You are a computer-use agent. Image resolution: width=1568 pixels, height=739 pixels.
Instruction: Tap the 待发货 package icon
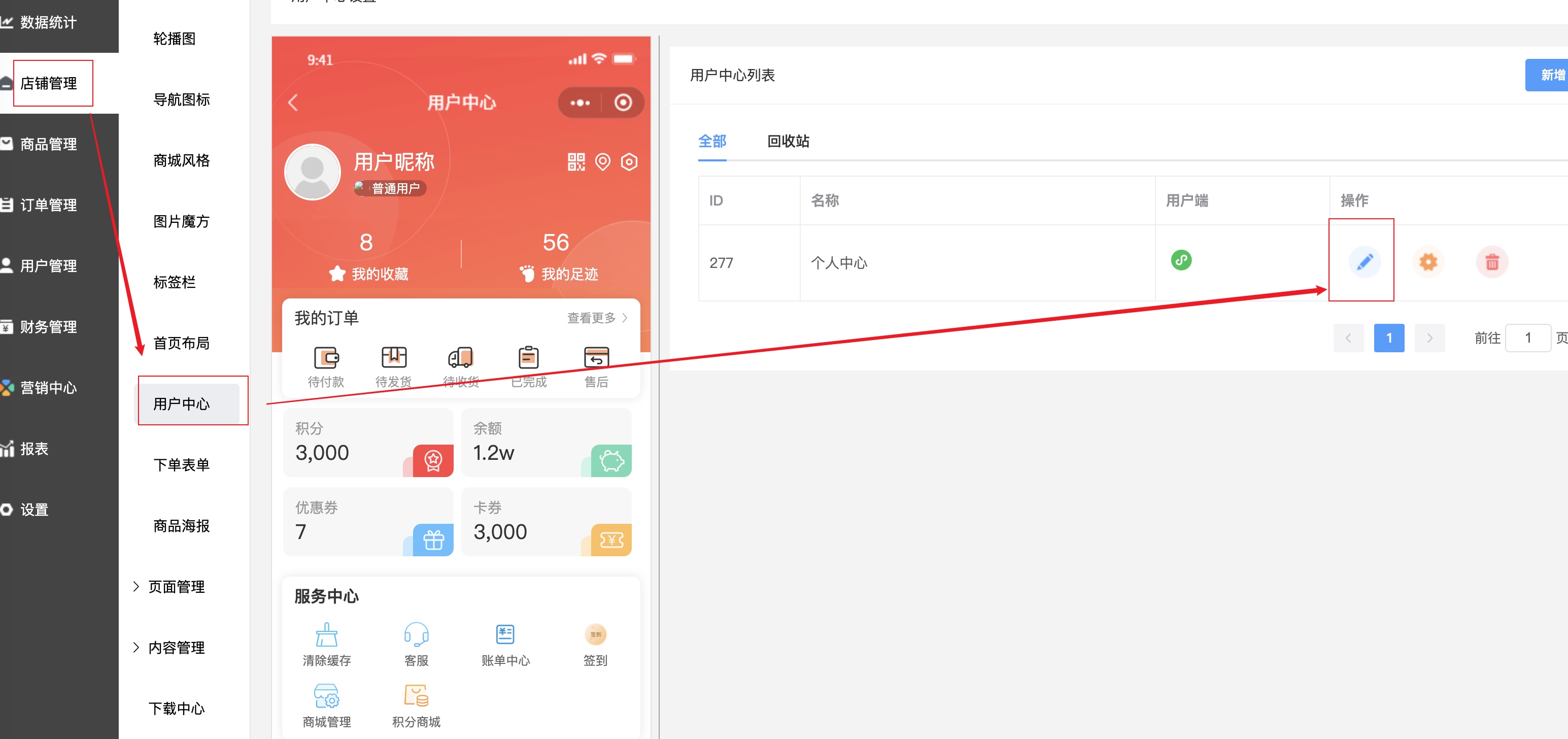click(394, 357)
